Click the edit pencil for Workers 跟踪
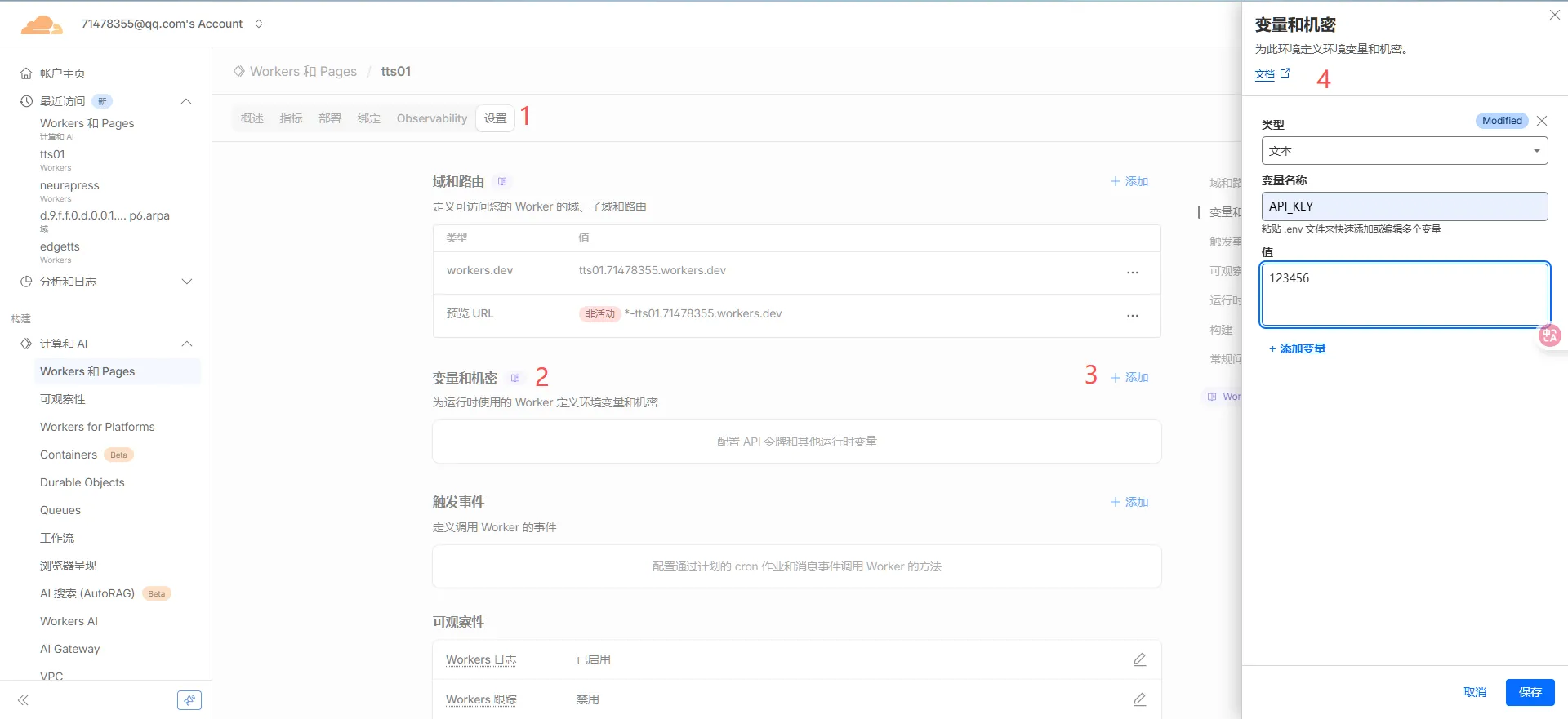The width and height of the screenshot is (1568, 719). coord(1139,699)
